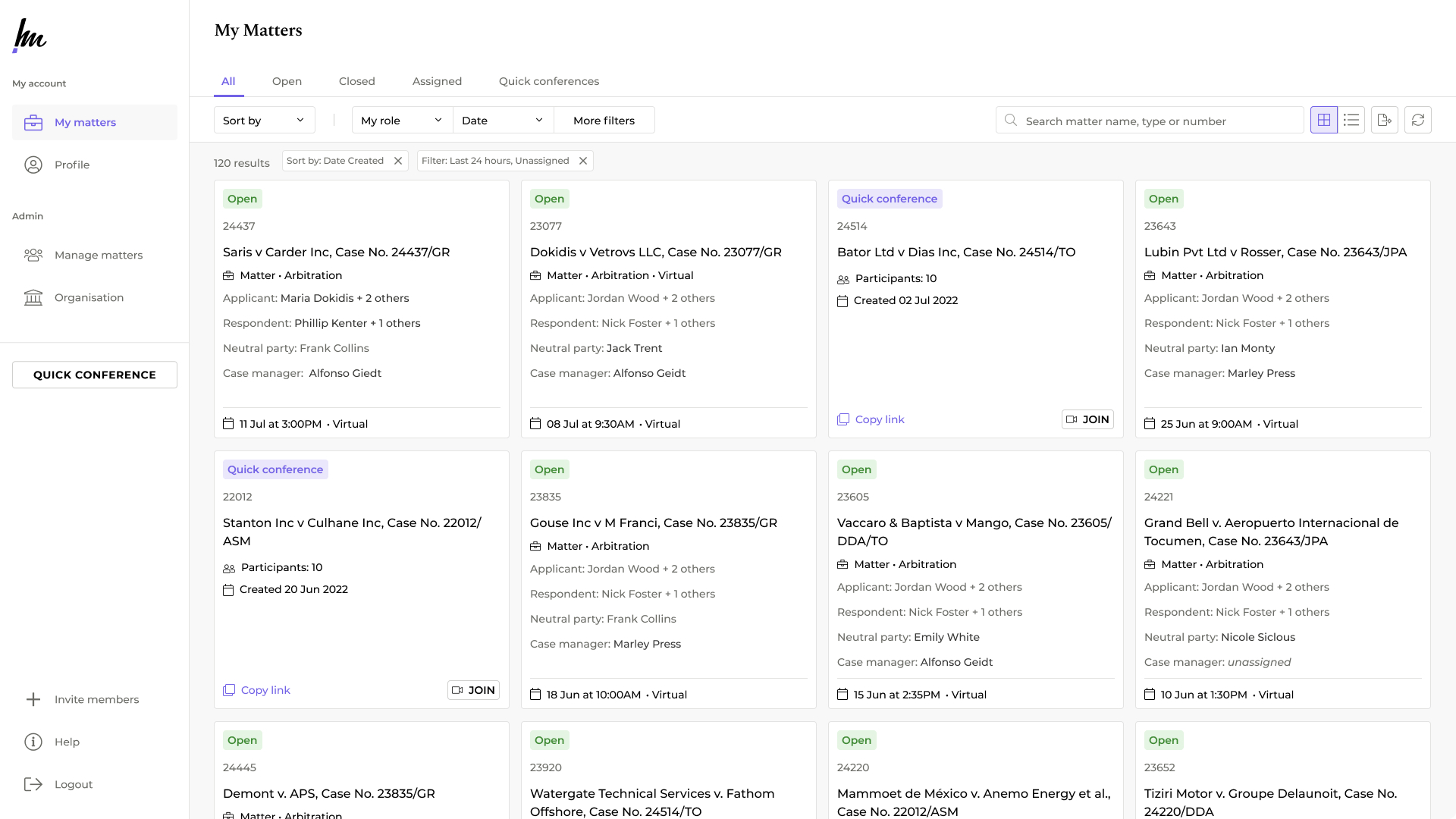Click the refresh results icon
Viewport: 1456px width, 819px height.
point(1417,120)
